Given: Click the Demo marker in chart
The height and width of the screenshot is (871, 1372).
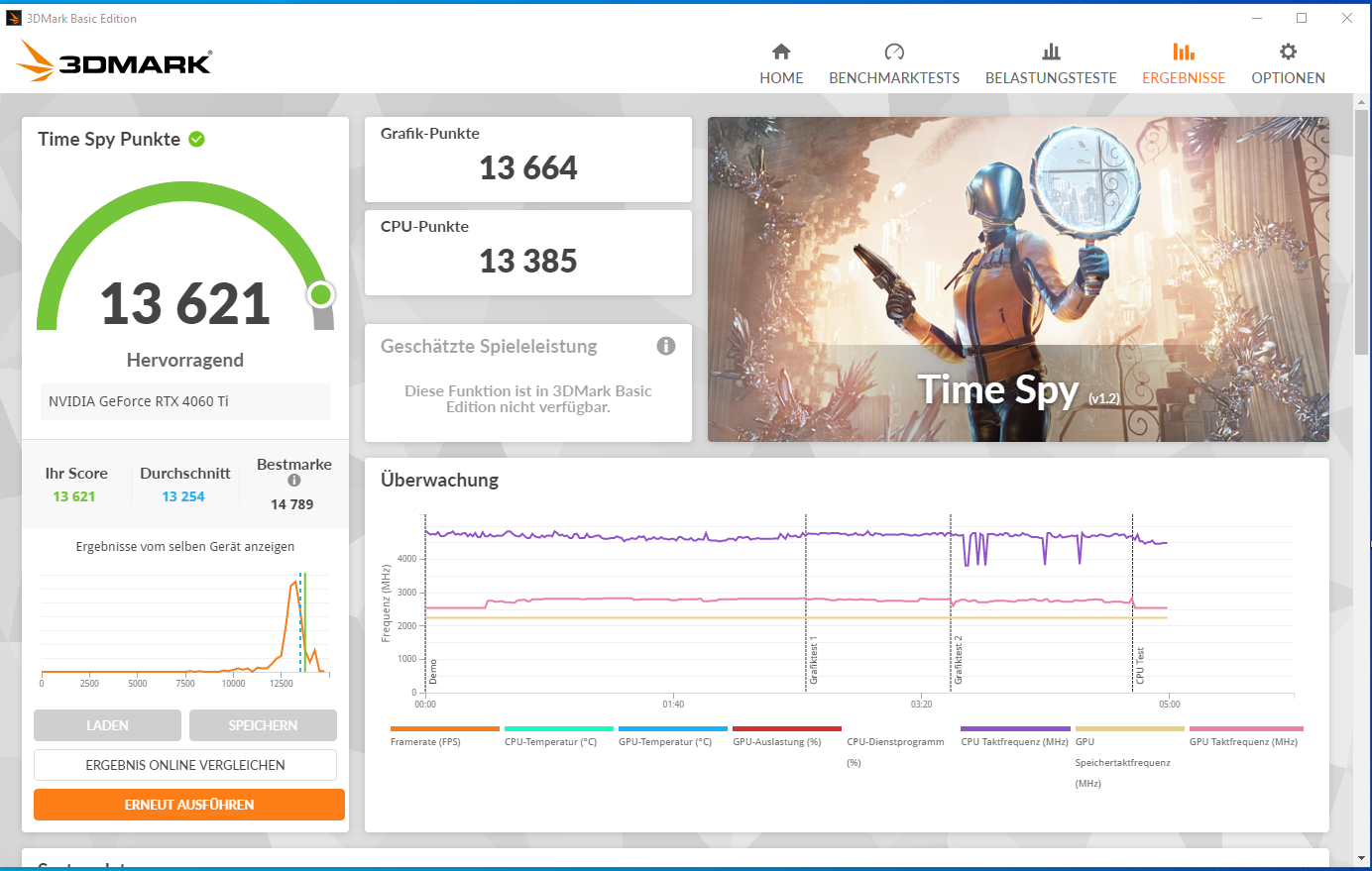Looking at the screenshot, I should coord(433,672).
